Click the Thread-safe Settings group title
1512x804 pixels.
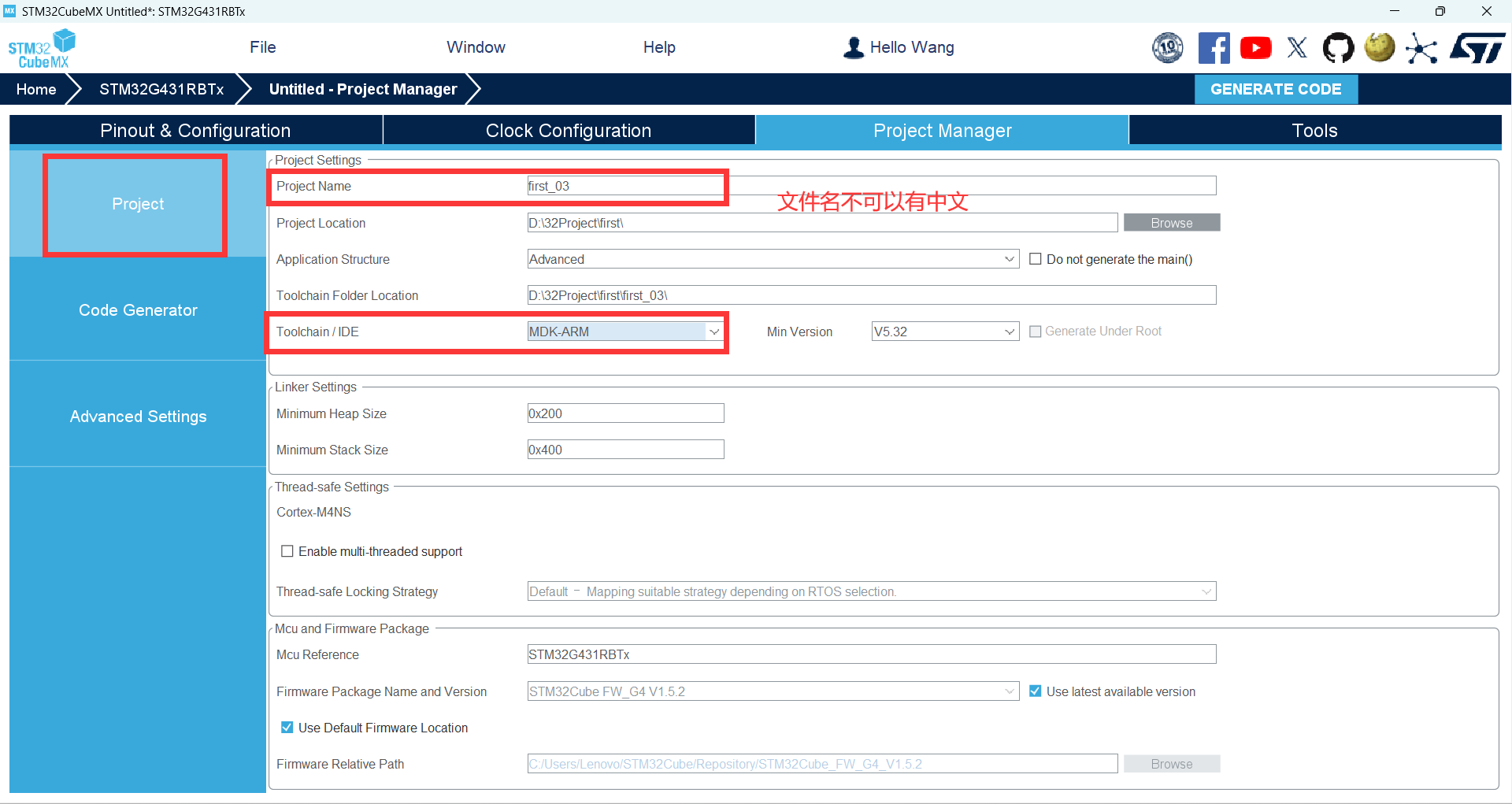332,487
